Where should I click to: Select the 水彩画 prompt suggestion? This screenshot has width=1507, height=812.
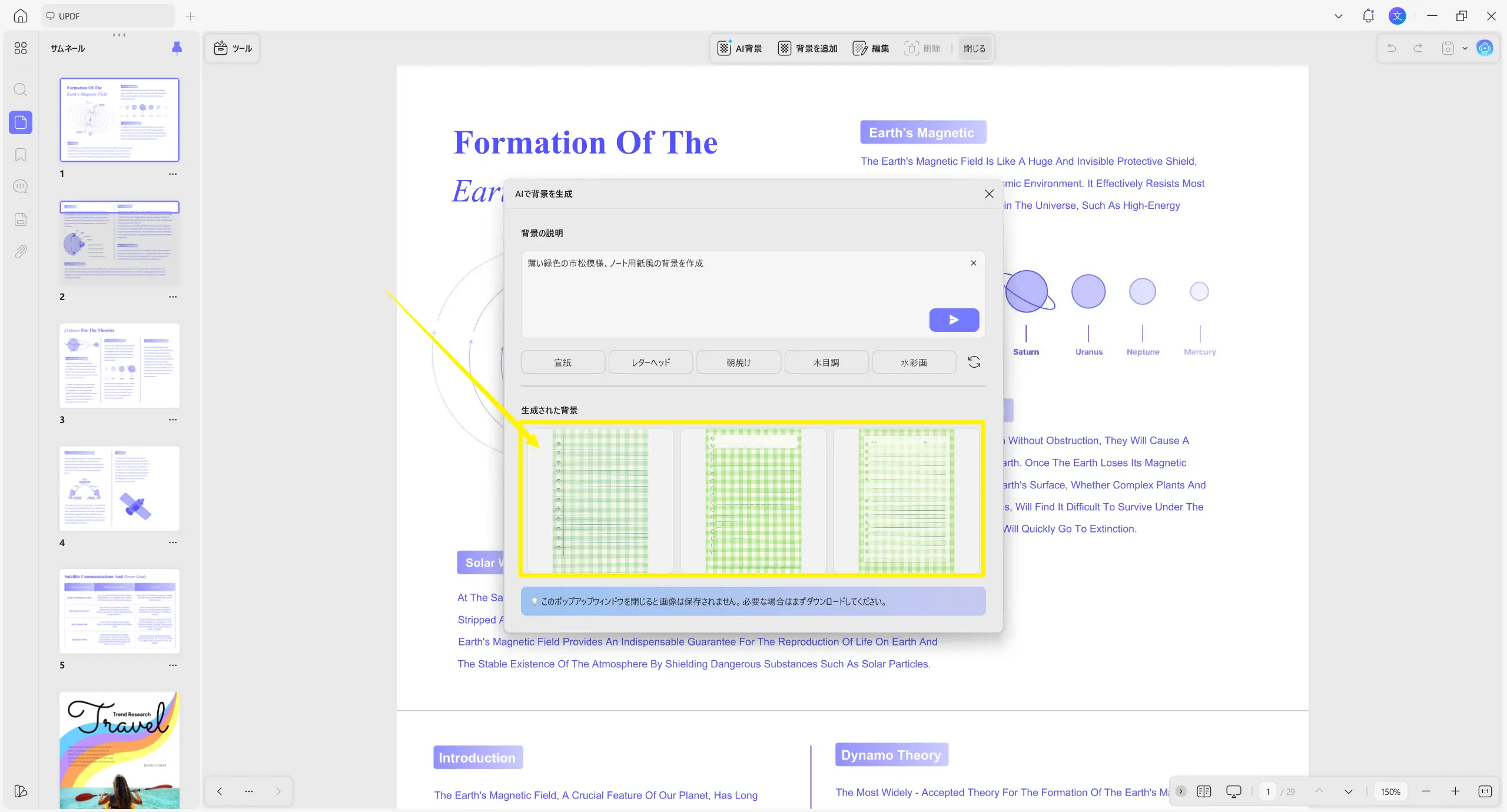[x=914, y=362]
